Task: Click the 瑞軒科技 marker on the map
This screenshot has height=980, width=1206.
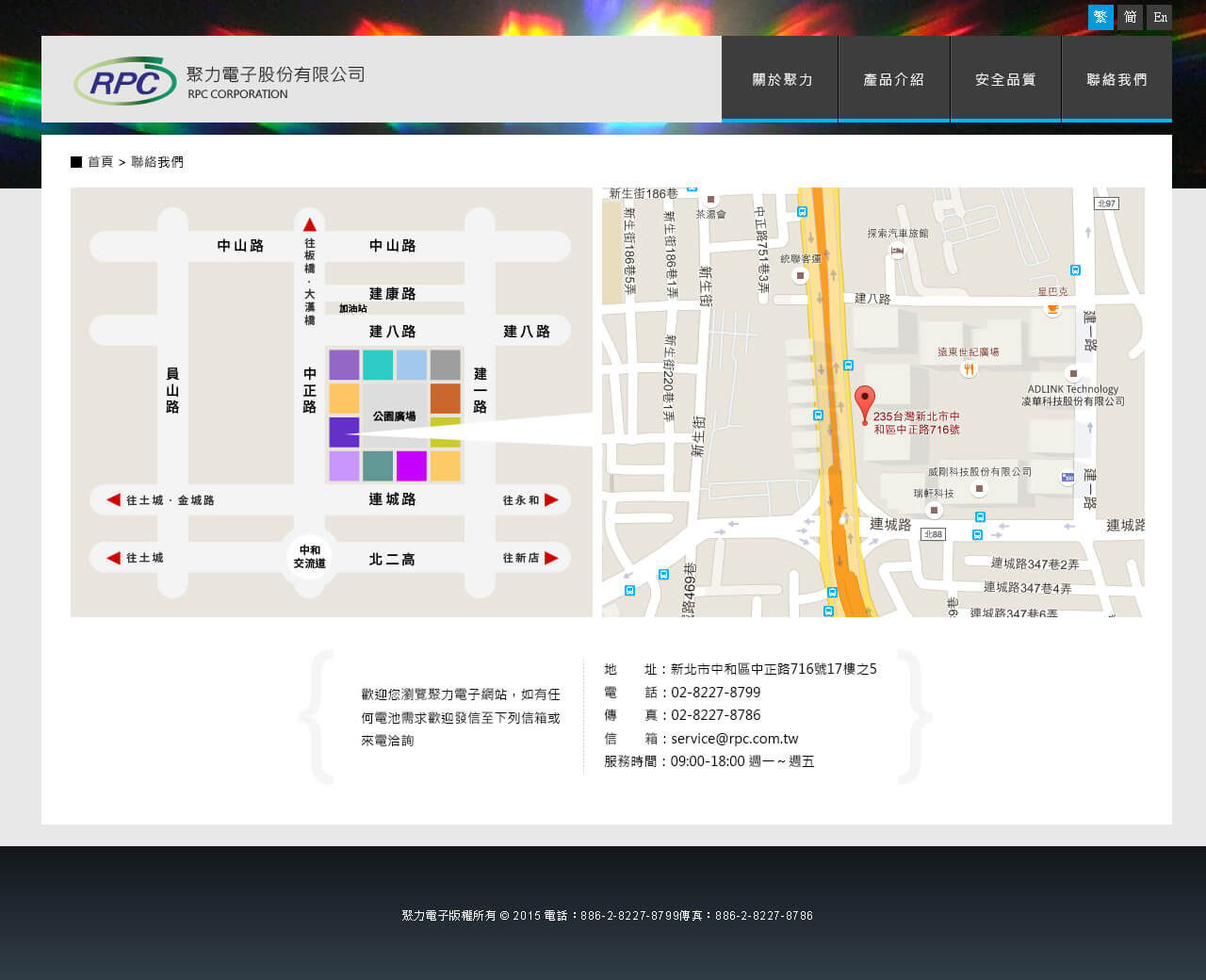Action: point(934,510)
